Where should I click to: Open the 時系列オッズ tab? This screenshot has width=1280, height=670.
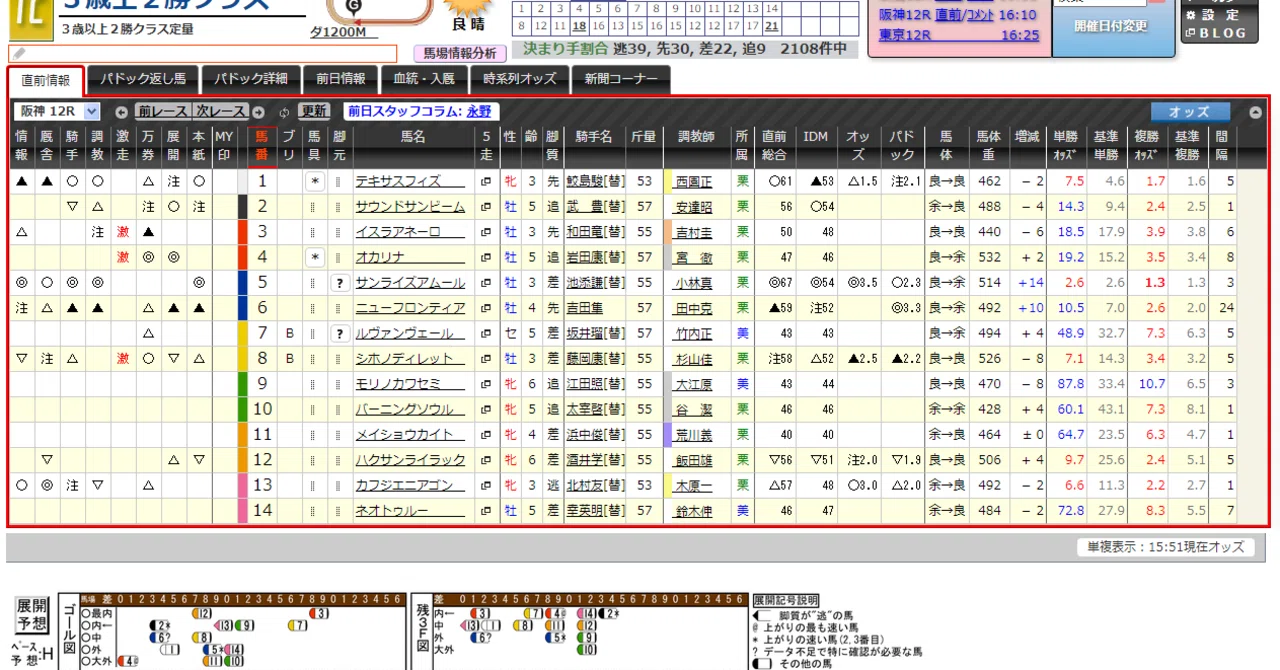point(519,79)
